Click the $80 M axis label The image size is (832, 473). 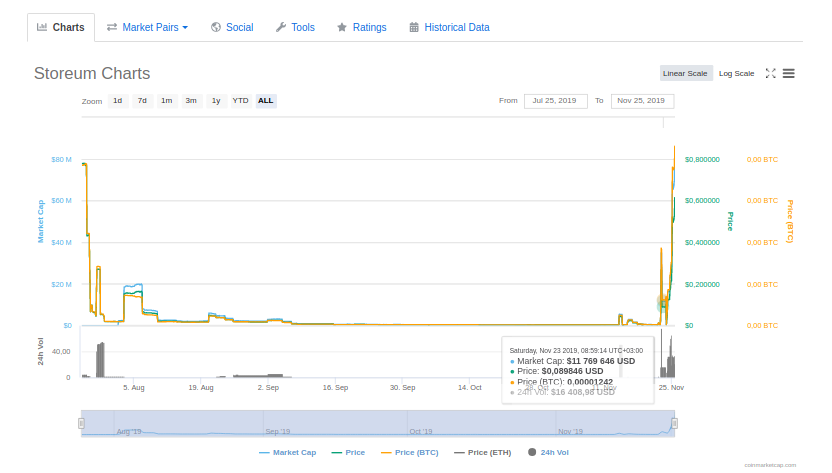(62, 160)
